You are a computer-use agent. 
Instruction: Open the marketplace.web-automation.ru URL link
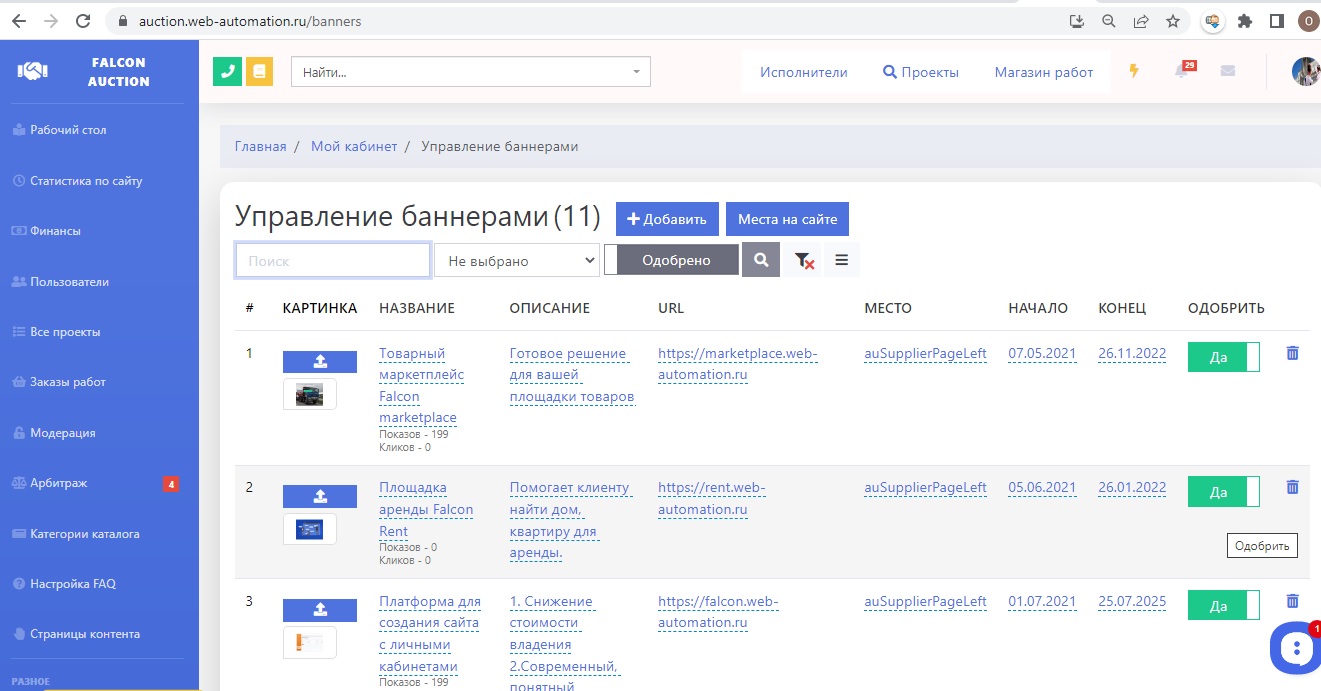pos(737,364)
